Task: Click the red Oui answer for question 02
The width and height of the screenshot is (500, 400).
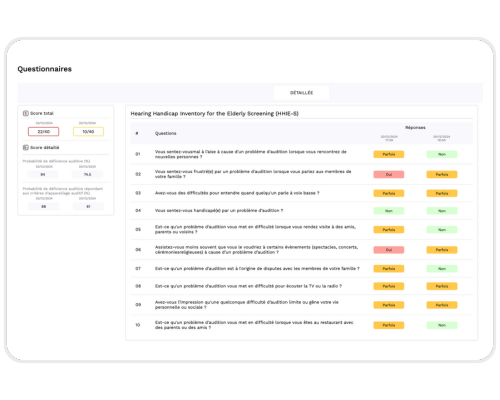Action: point(389,174)
